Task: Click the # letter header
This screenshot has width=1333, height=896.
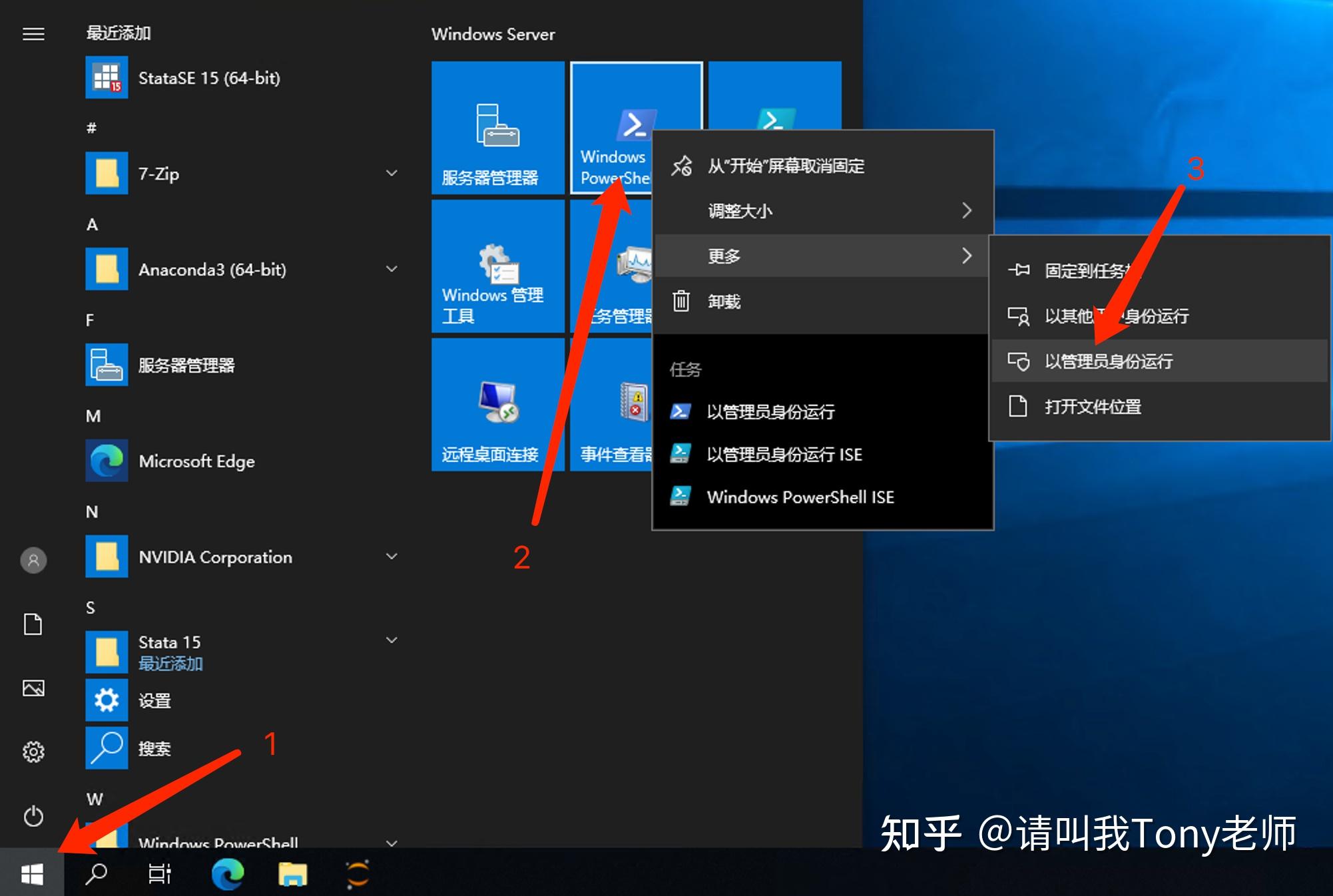Action: point(92,128)
